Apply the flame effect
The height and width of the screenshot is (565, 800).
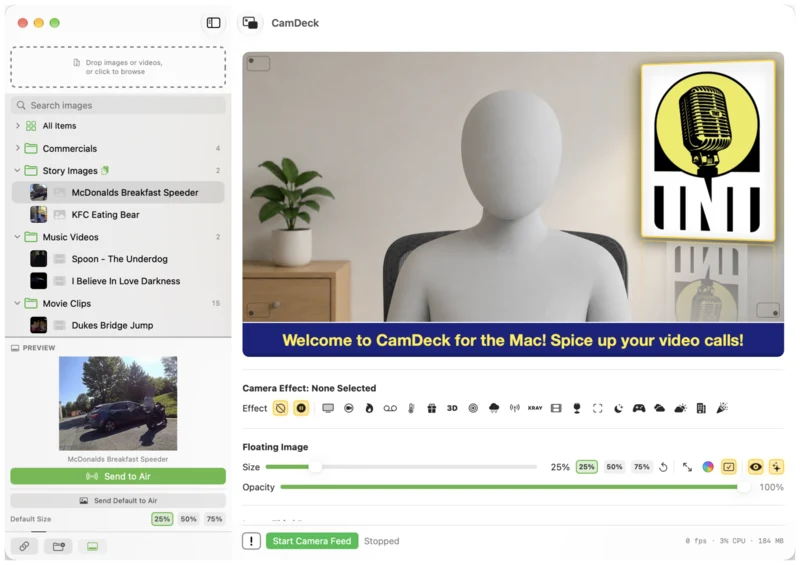(x=369, y=408)
